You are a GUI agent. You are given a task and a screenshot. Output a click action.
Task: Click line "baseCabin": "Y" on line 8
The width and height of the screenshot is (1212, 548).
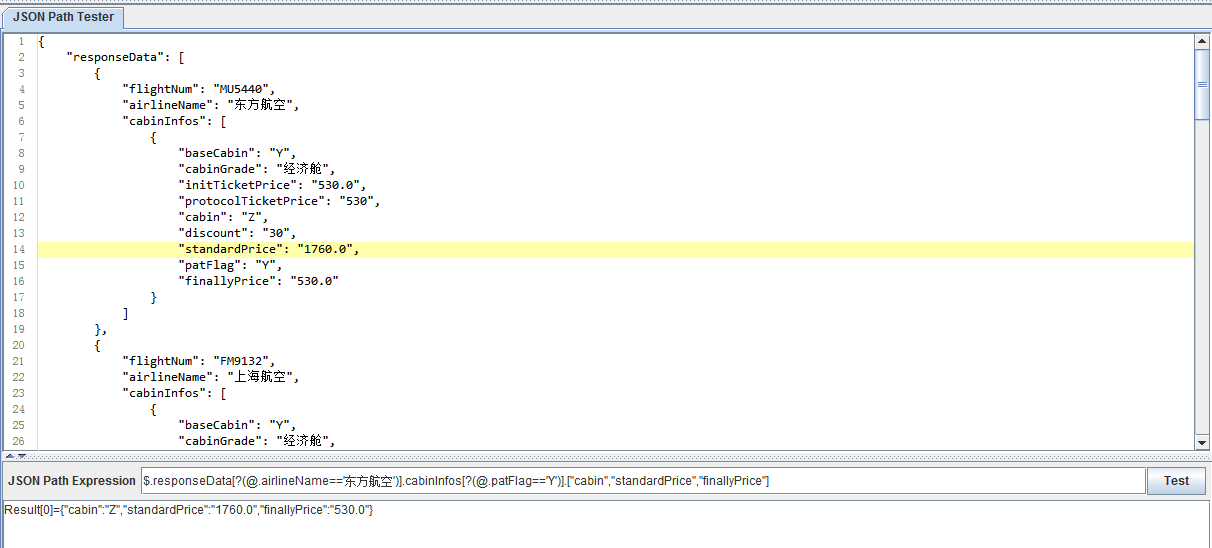(x=238, y=153)
